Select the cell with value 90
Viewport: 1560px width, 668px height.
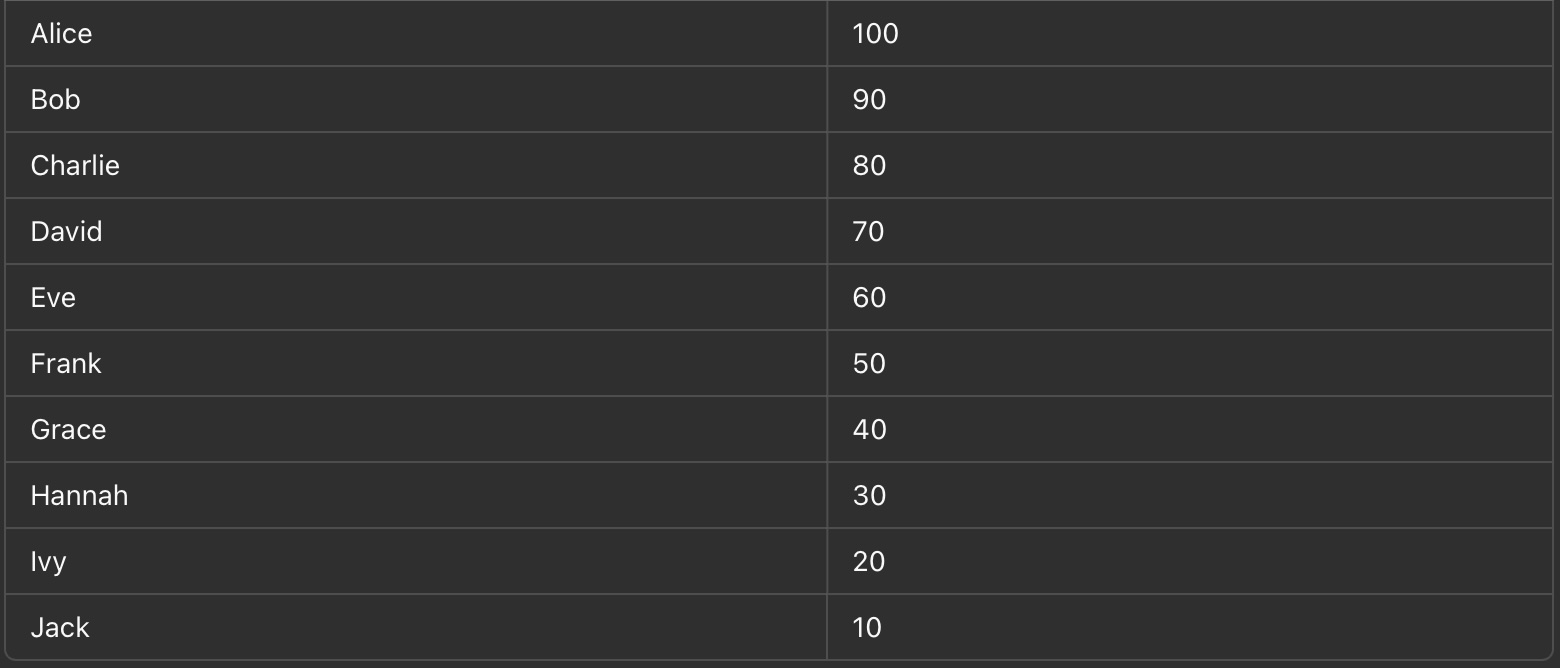coord(870,100)
